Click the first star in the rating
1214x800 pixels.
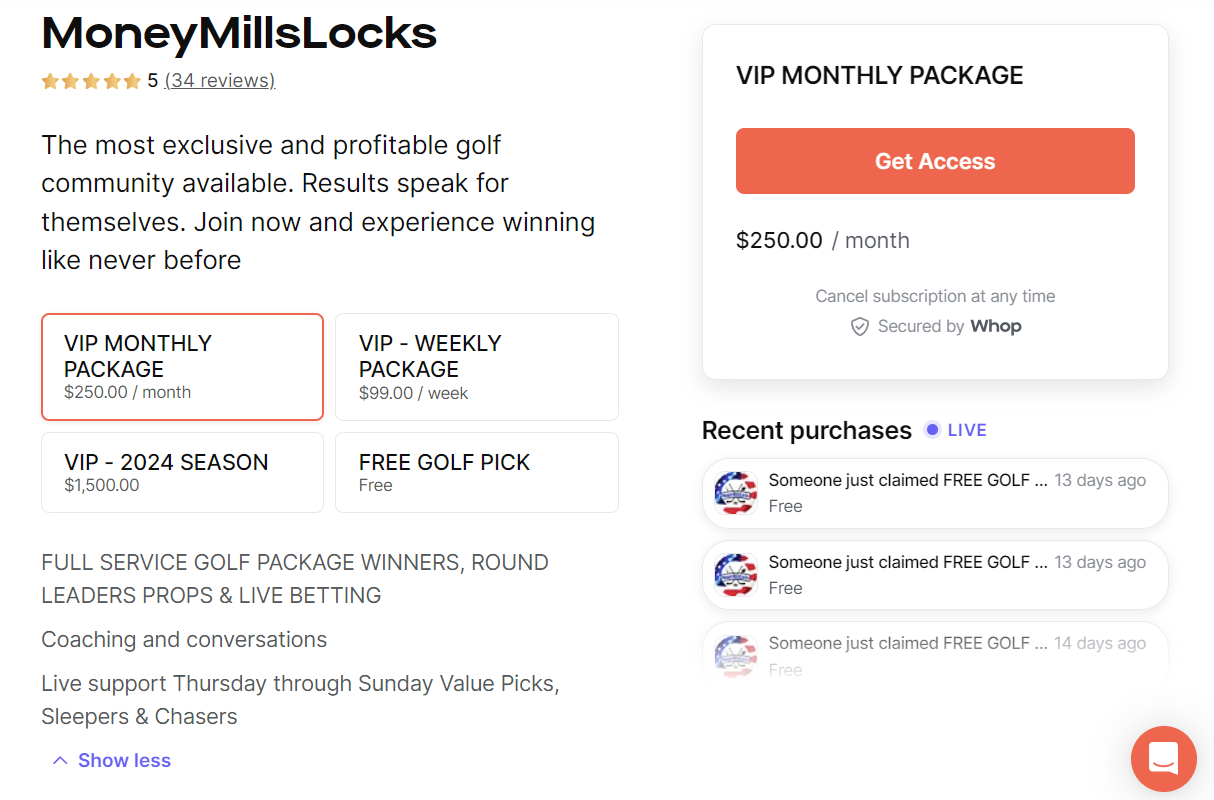coord(49,80)
